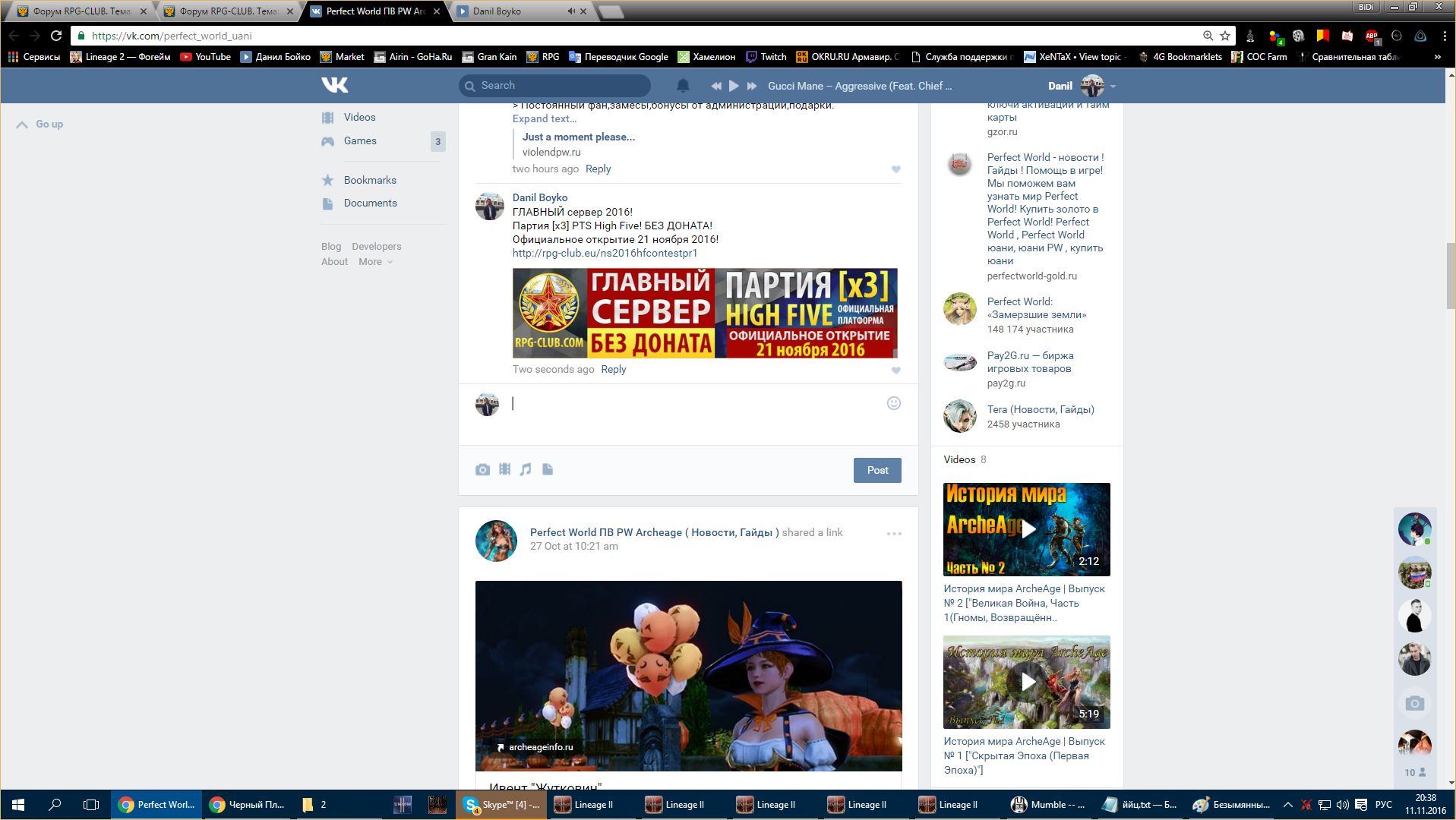Open the rpg-club.eu contest link

(x=605, y=253)
